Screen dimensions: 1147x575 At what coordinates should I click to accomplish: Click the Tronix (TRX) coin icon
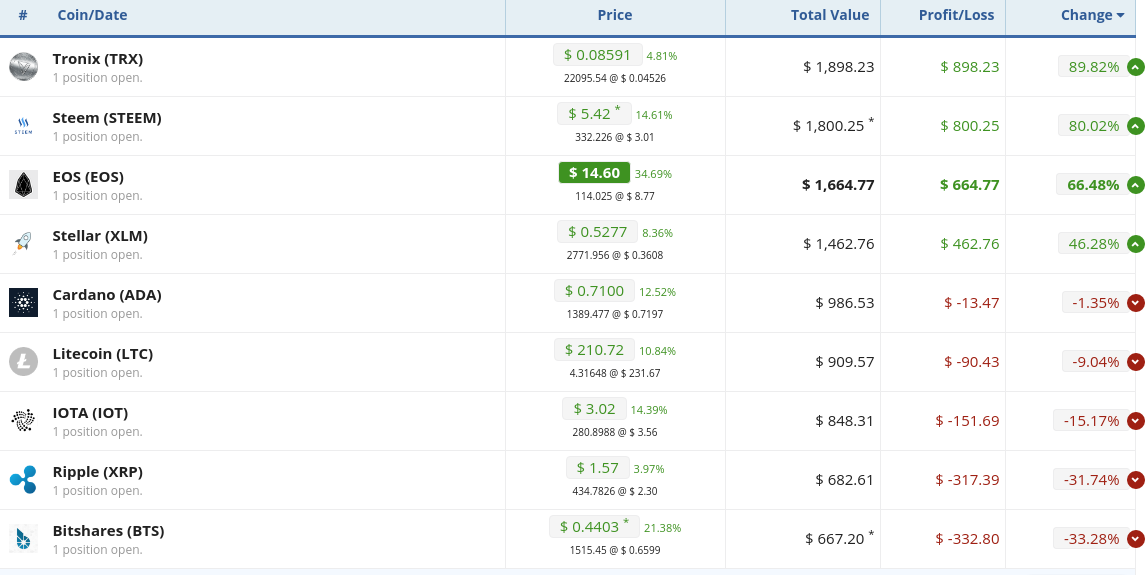click(23, 67)
